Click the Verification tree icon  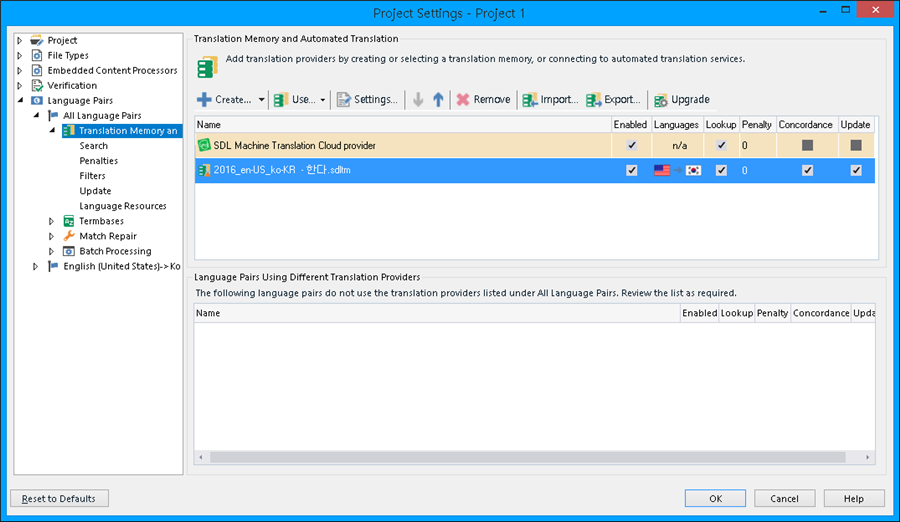tap(37, 86)
